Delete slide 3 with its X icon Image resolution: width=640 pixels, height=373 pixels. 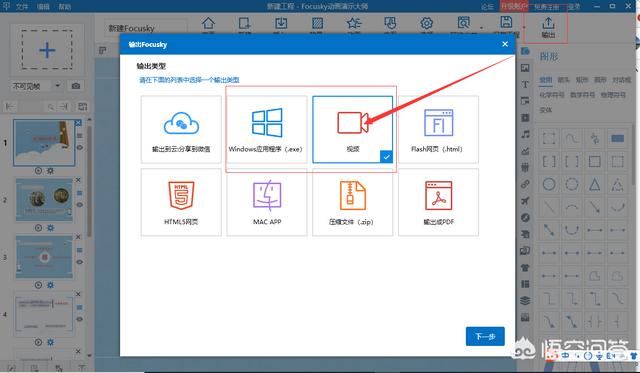pyautogui.click(x=78, y=237)
